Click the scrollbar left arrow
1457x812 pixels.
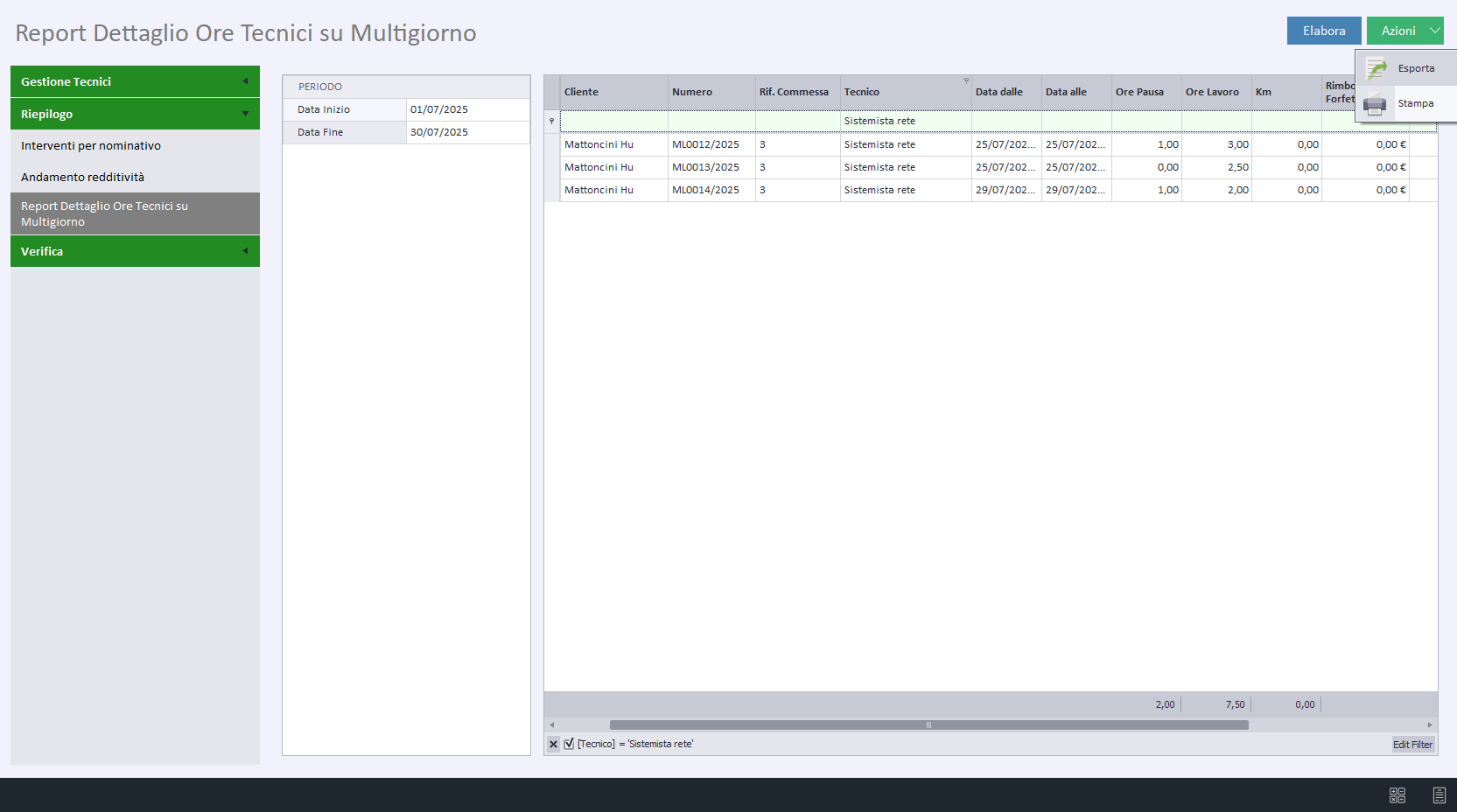(x=551, y=724)
